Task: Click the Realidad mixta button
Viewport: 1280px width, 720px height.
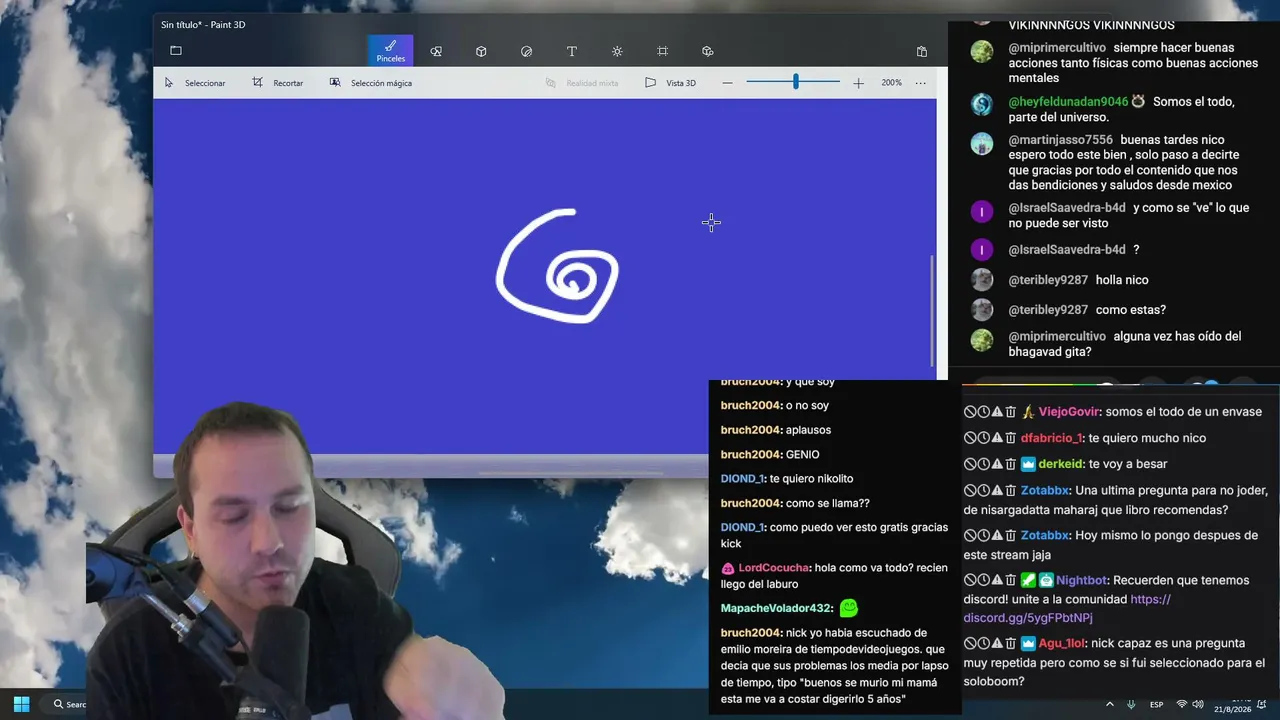Action: (582, 83)
